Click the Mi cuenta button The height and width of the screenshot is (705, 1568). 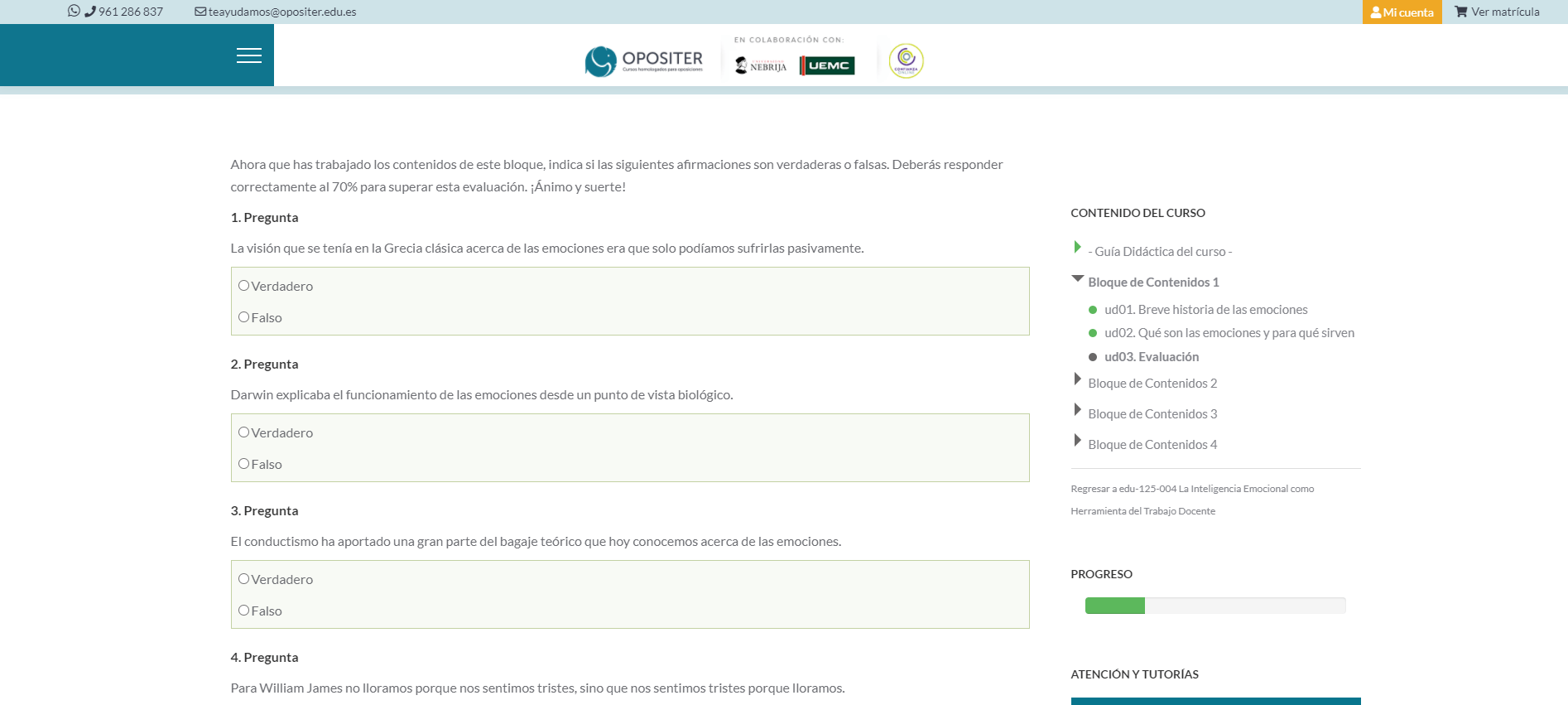1402,12
